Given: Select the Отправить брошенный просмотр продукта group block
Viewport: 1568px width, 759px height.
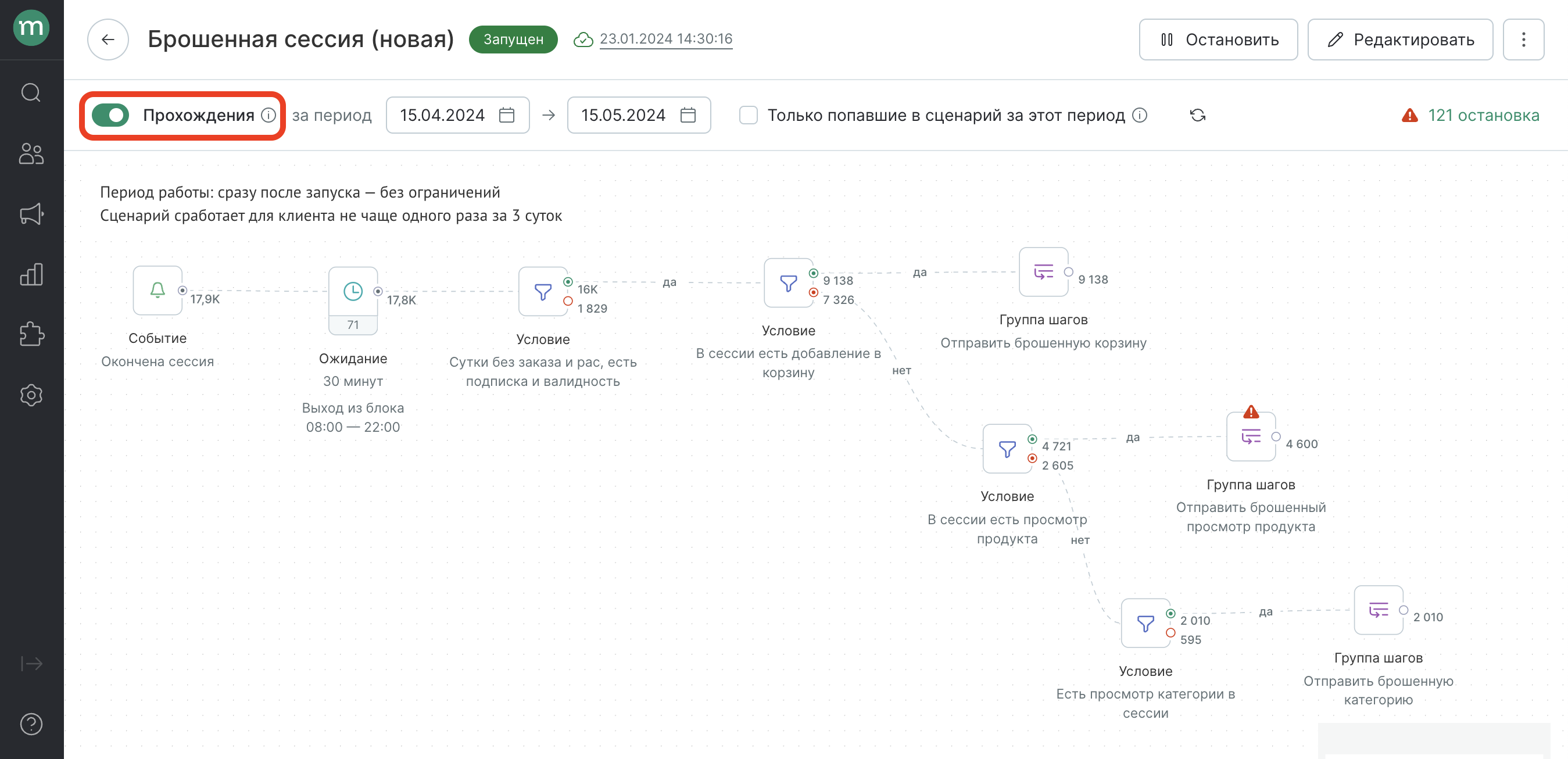Looking at the screenshot, I should pyautogui.click(x=1251, y=437).
